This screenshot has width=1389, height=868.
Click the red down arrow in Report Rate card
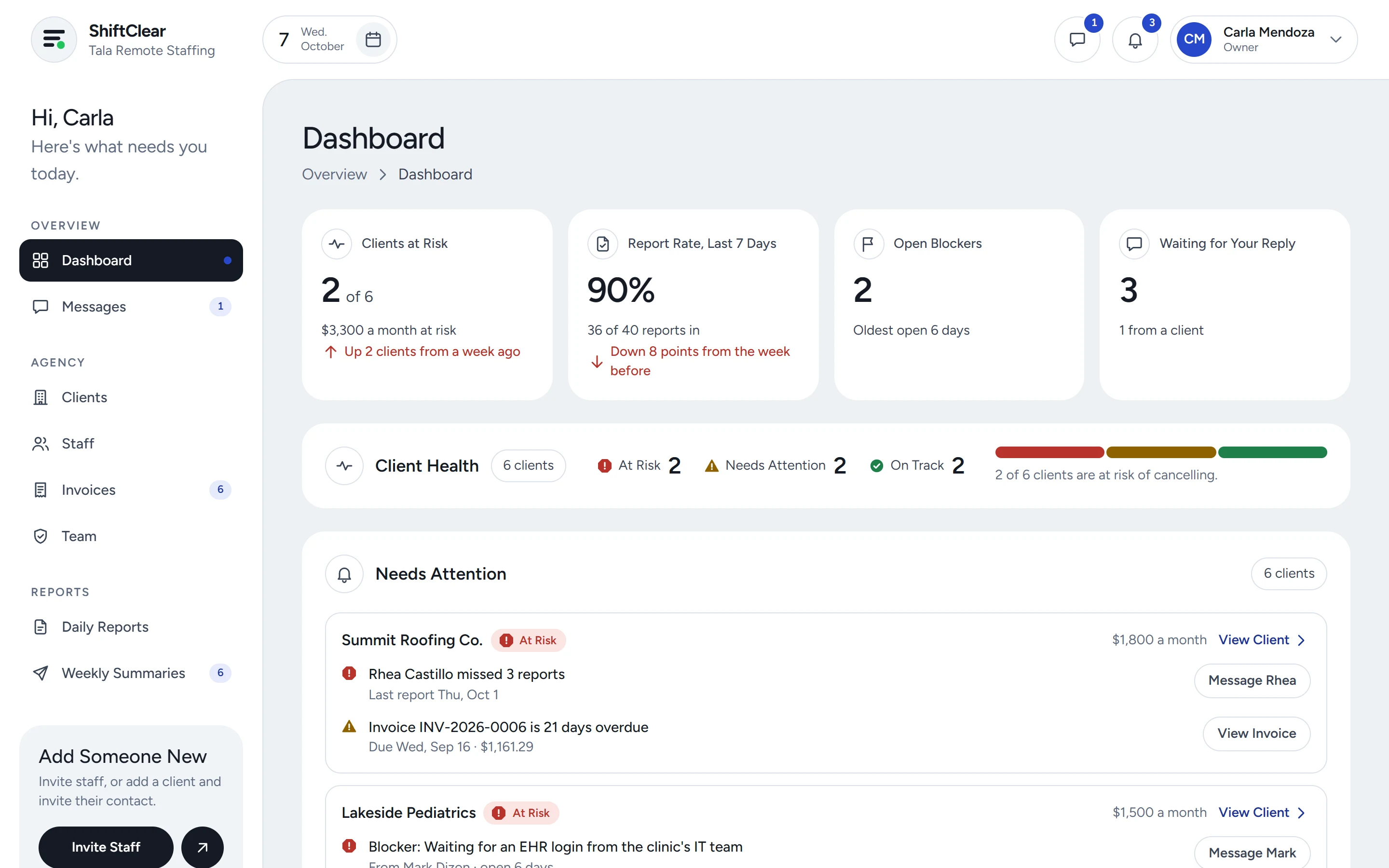tap(597, 362)
